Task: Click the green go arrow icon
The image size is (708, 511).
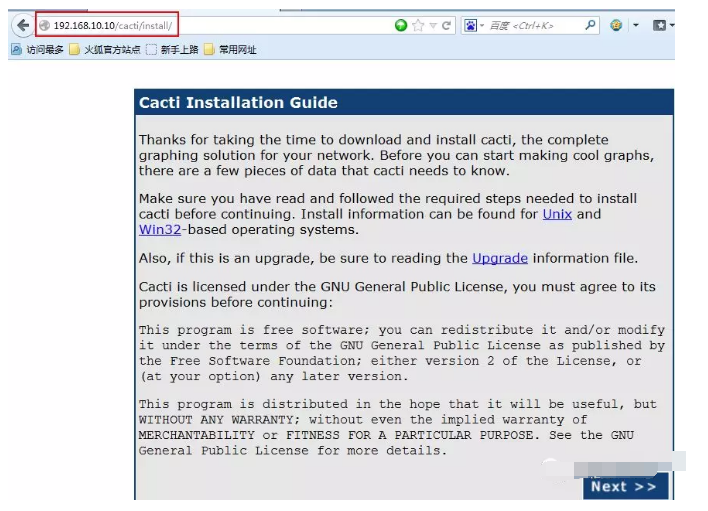Action: pos(401,25)
